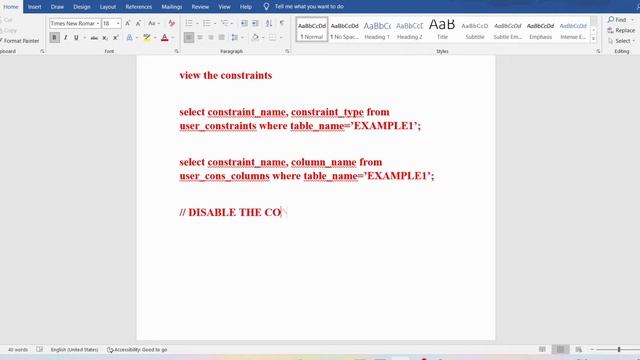The image size is (640, 360).
Task: Open the Styles pane launcher
Action: (598, 51)
